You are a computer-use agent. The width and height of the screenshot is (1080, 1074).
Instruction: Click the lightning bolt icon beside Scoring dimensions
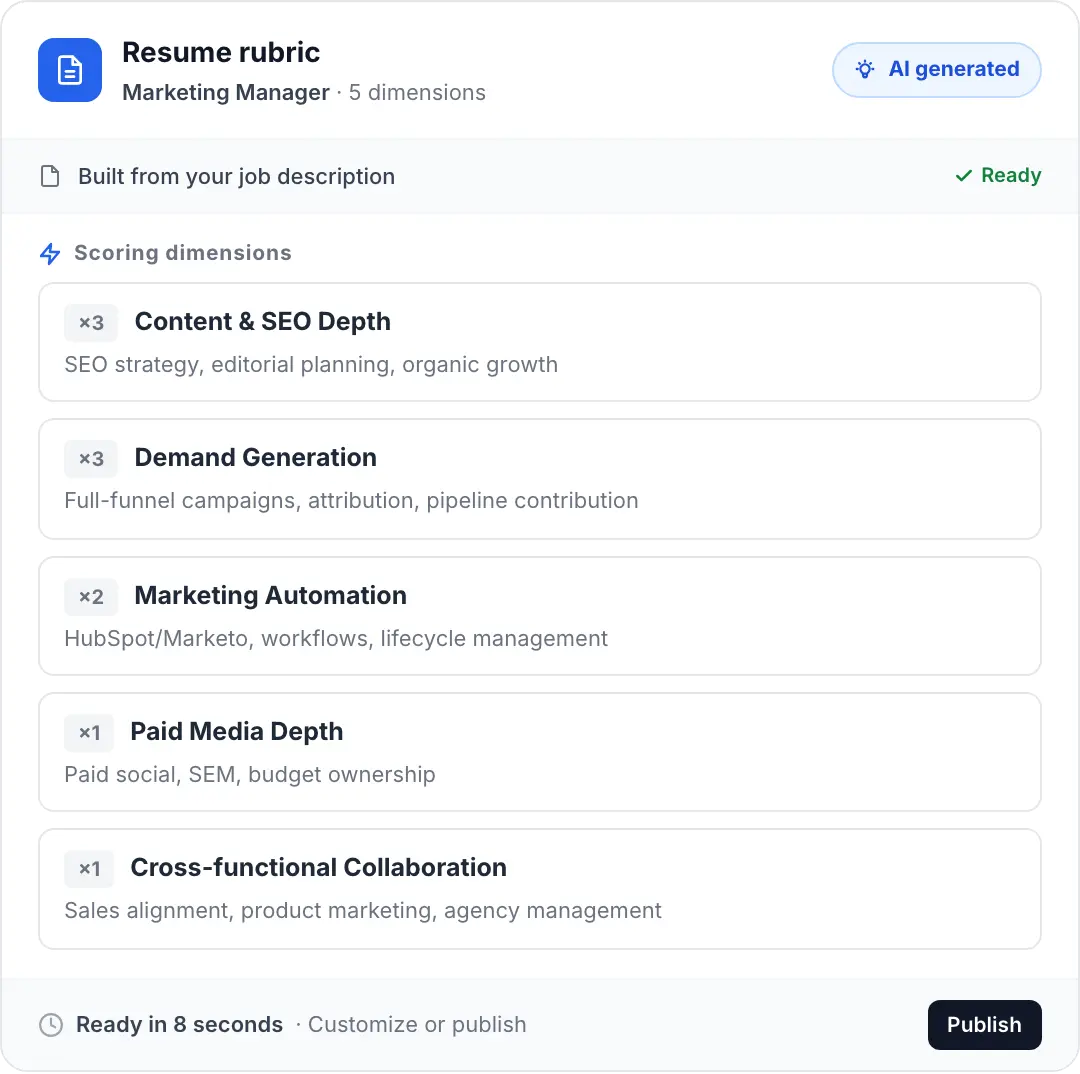pyautogui.click(x=50, y=254)
